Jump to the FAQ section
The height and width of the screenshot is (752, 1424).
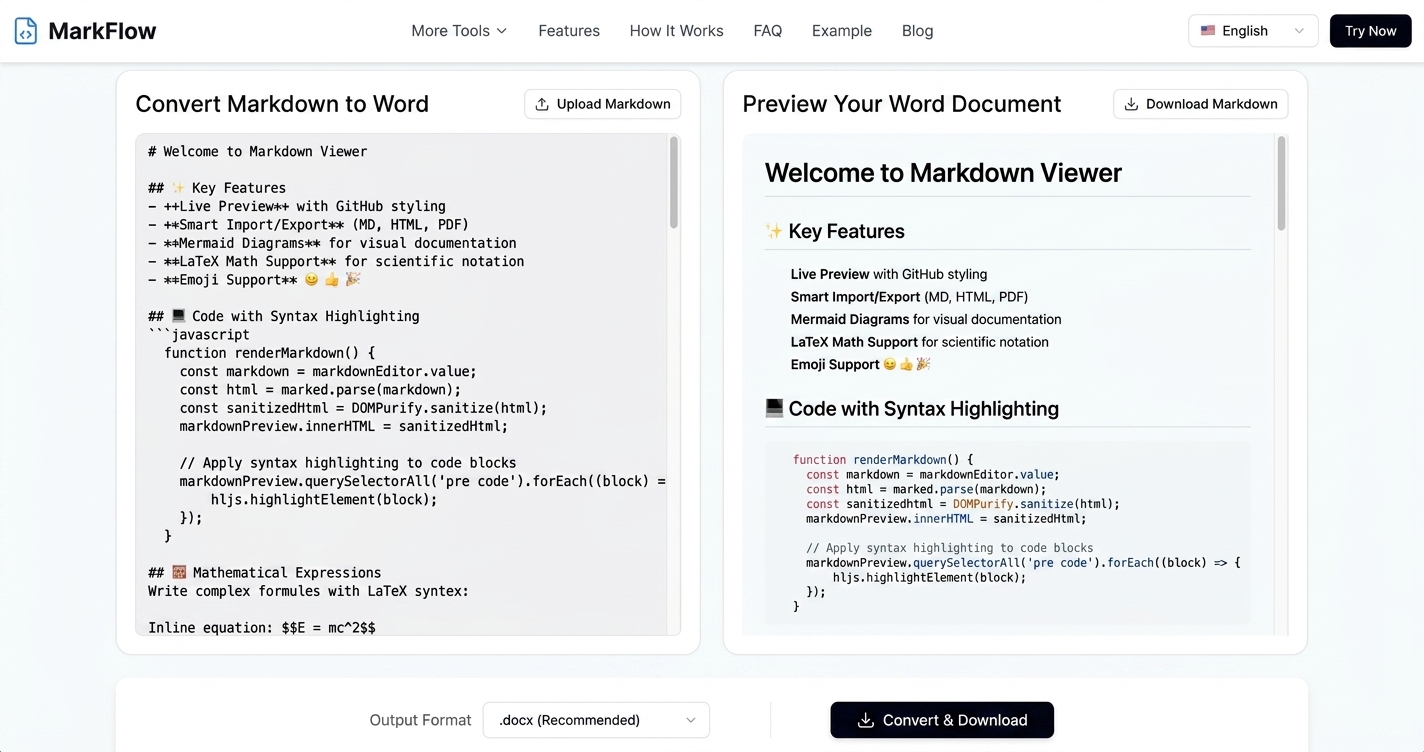pyautogui.click(x=768, y=31)
